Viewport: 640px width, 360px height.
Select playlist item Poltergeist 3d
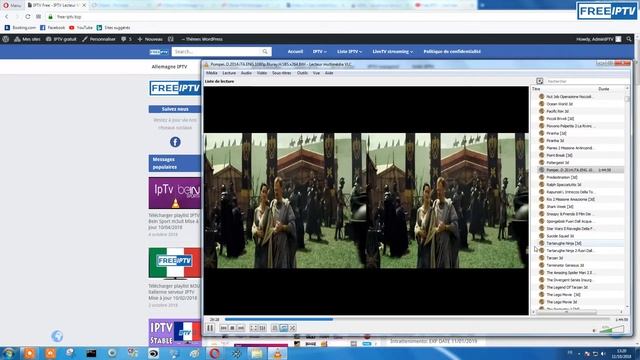point(558,163)
